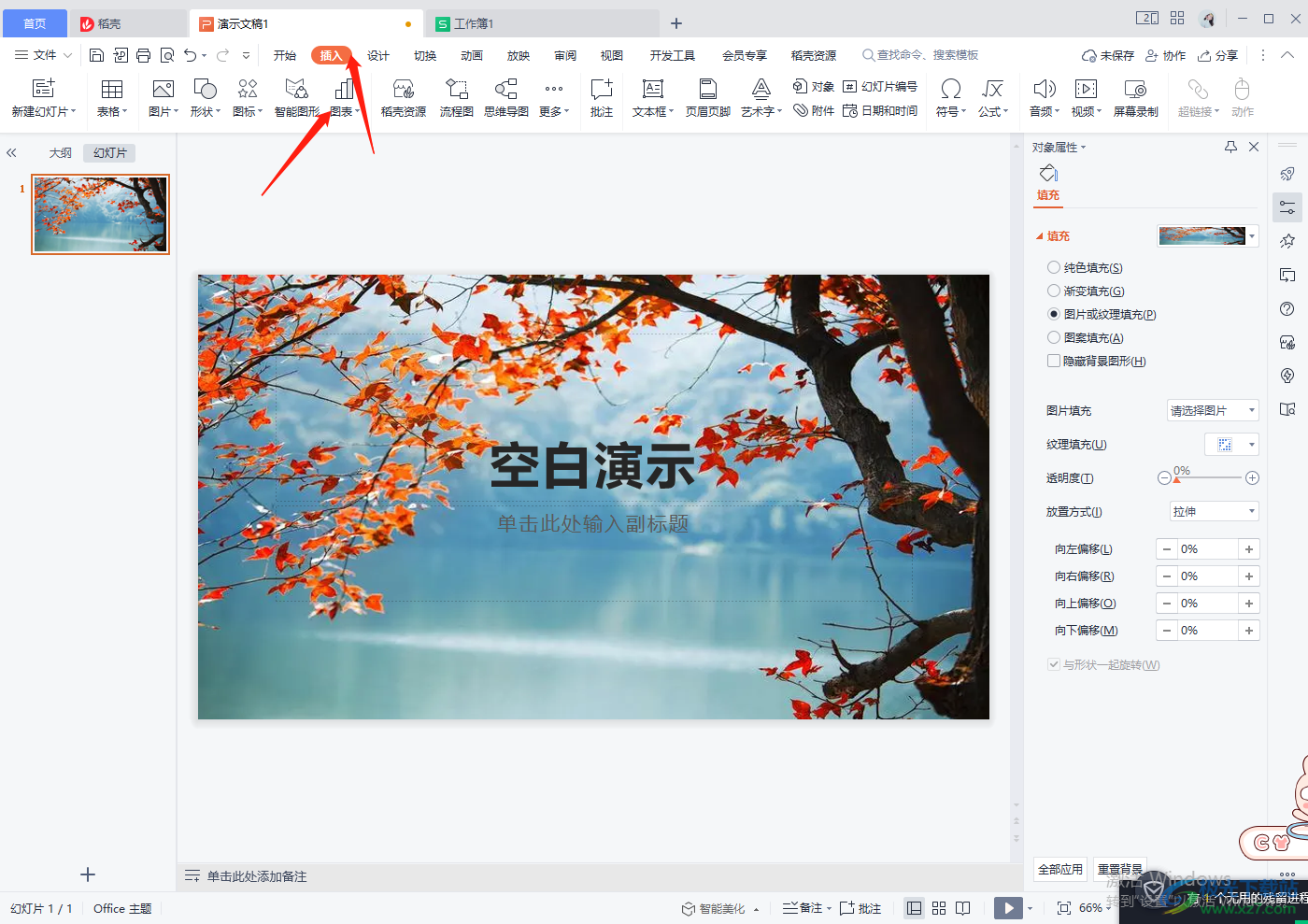Click the 分享 share button

point(1218,55)
